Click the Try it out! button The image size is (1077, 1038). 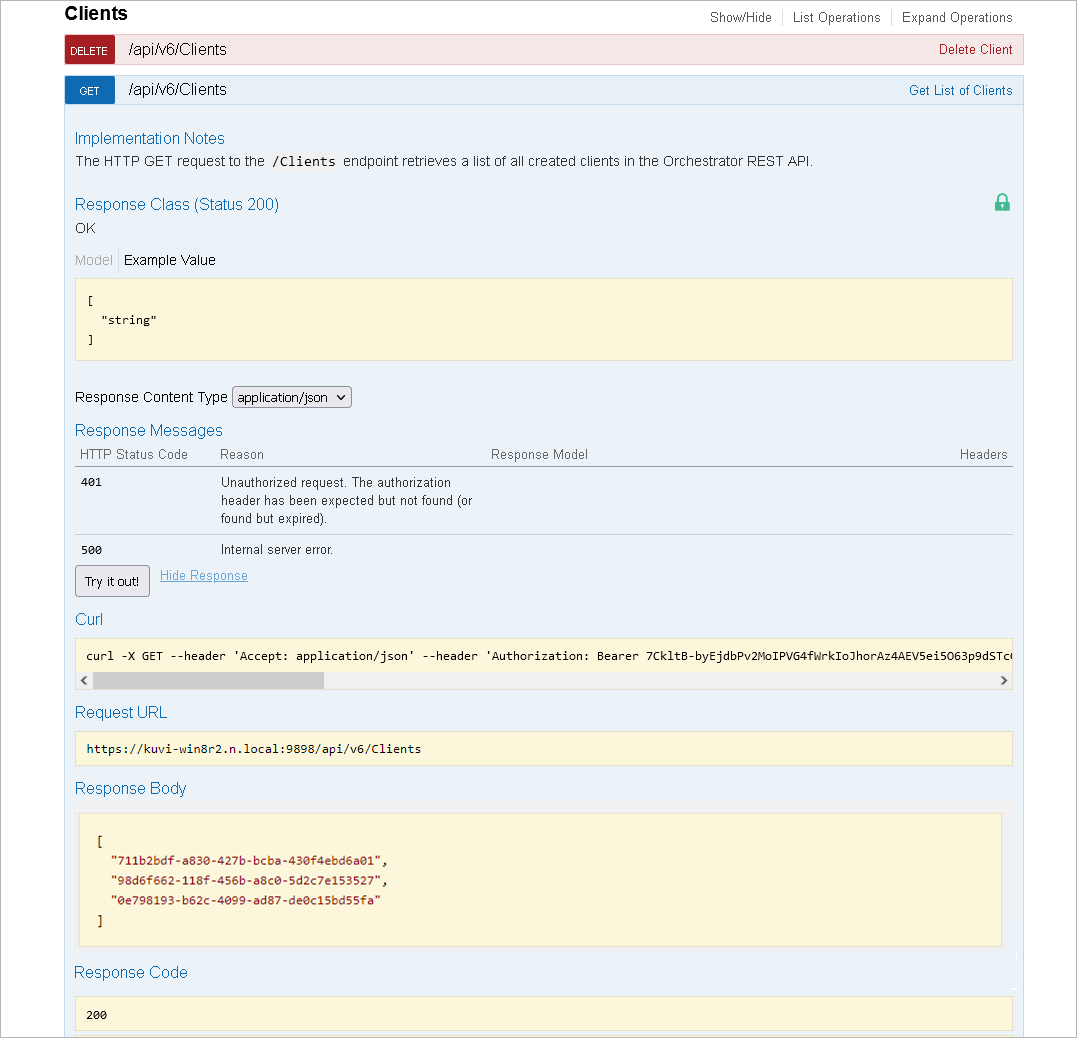coord(112,581)
